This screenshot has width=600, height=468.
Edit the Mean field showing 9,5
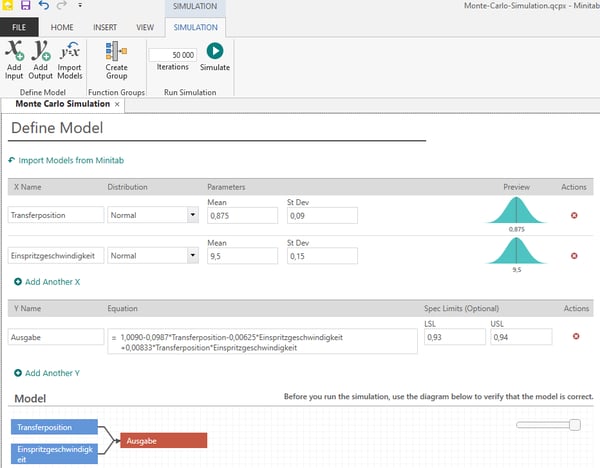242,256
